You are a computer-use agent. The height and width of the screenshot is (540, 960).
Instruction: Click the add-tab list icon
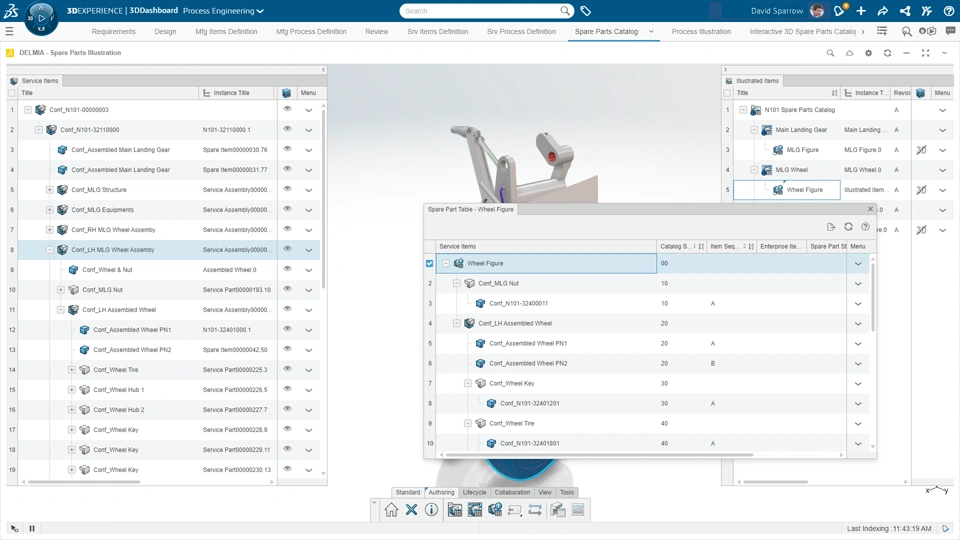(882, 31)
